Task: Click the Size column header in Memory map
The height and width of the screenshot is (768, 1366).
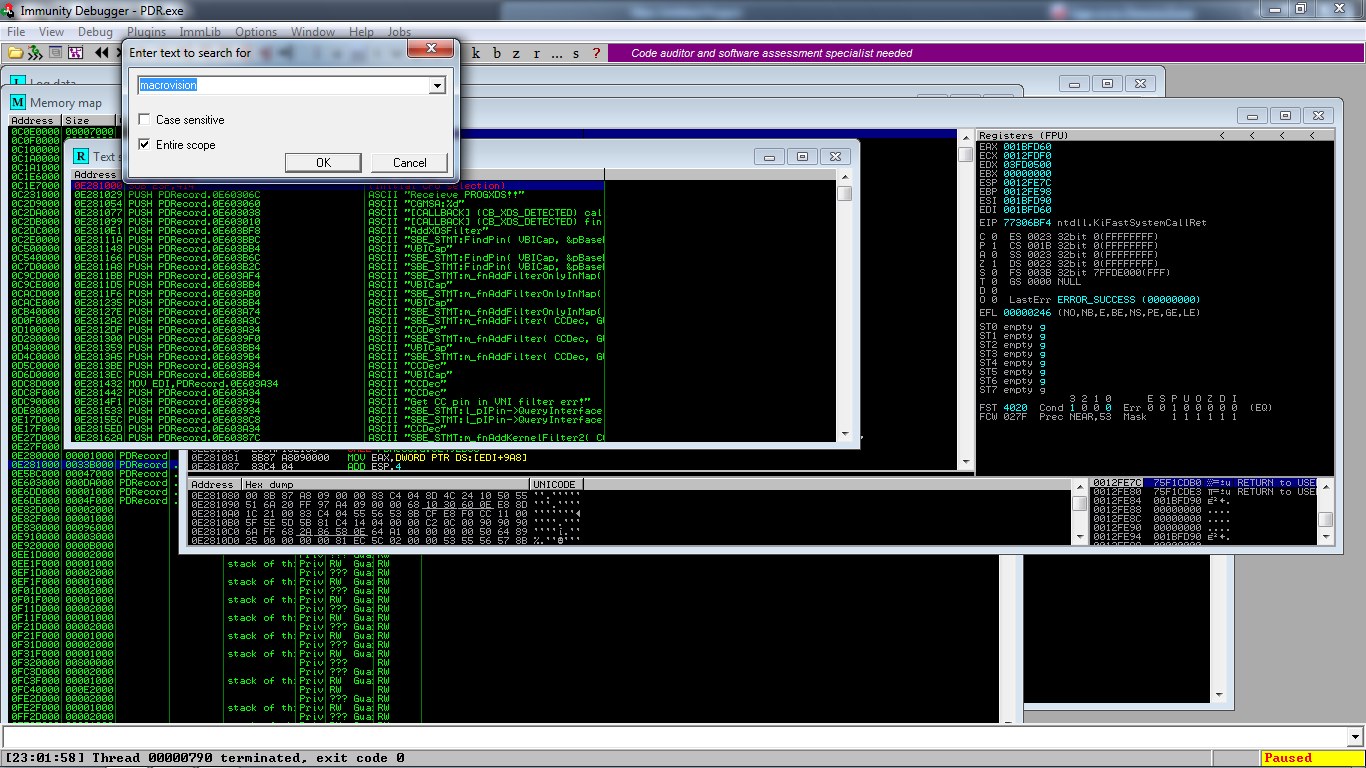Action: 88,120
